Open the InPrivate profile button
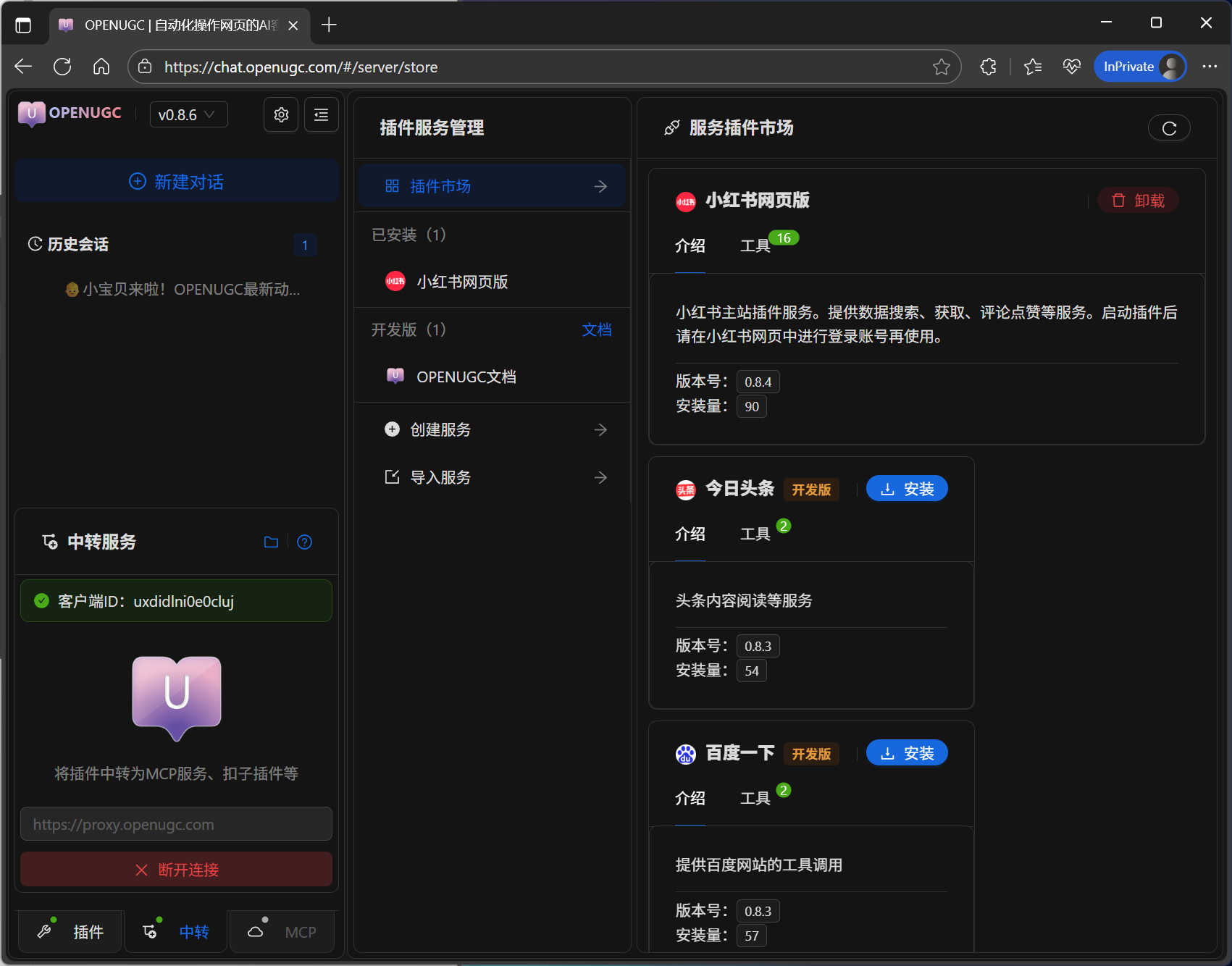 pos(1140,67)
